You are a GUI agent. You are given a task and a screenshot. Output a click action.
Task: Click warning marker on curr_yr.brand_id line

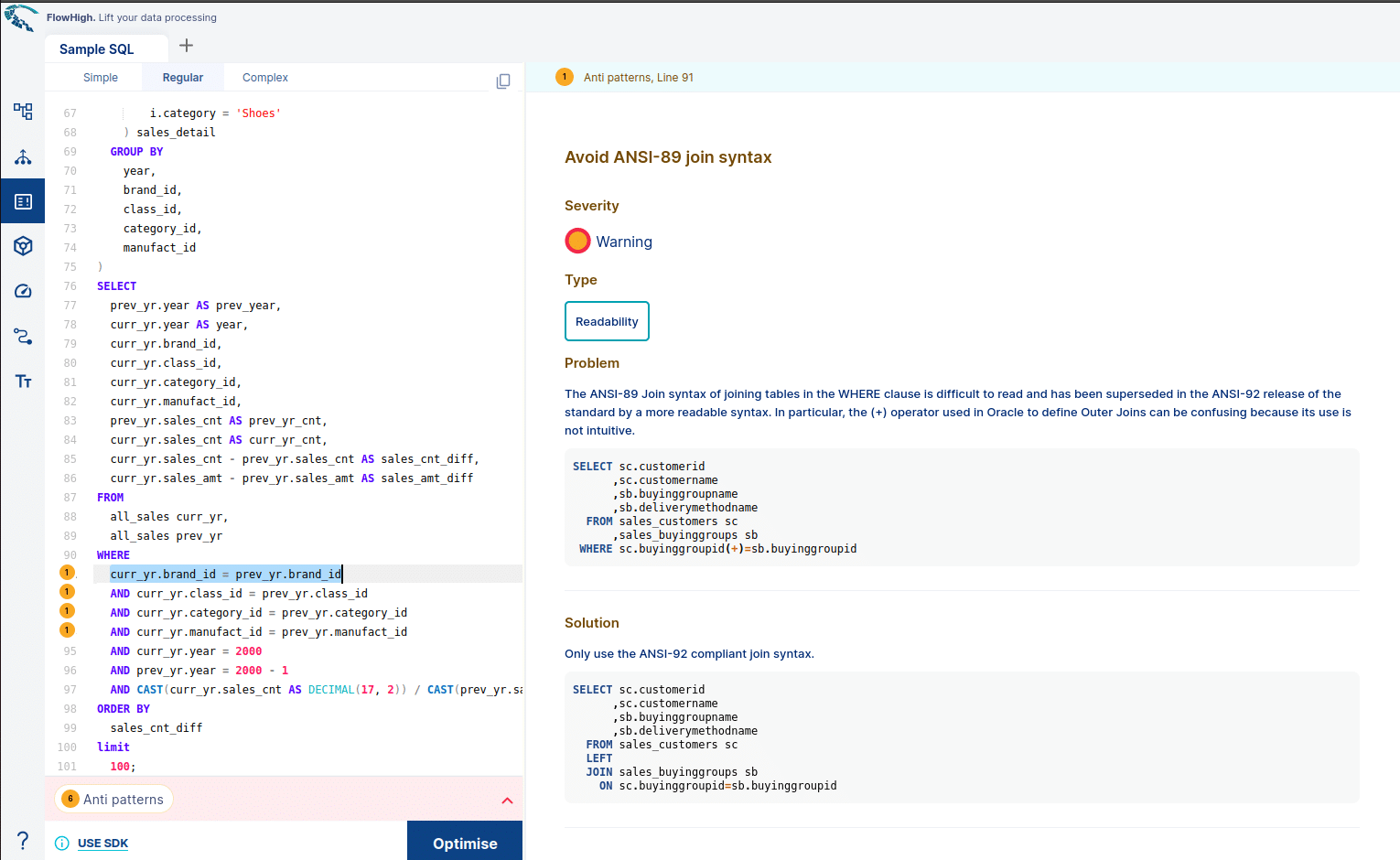[x=67, y=573]
